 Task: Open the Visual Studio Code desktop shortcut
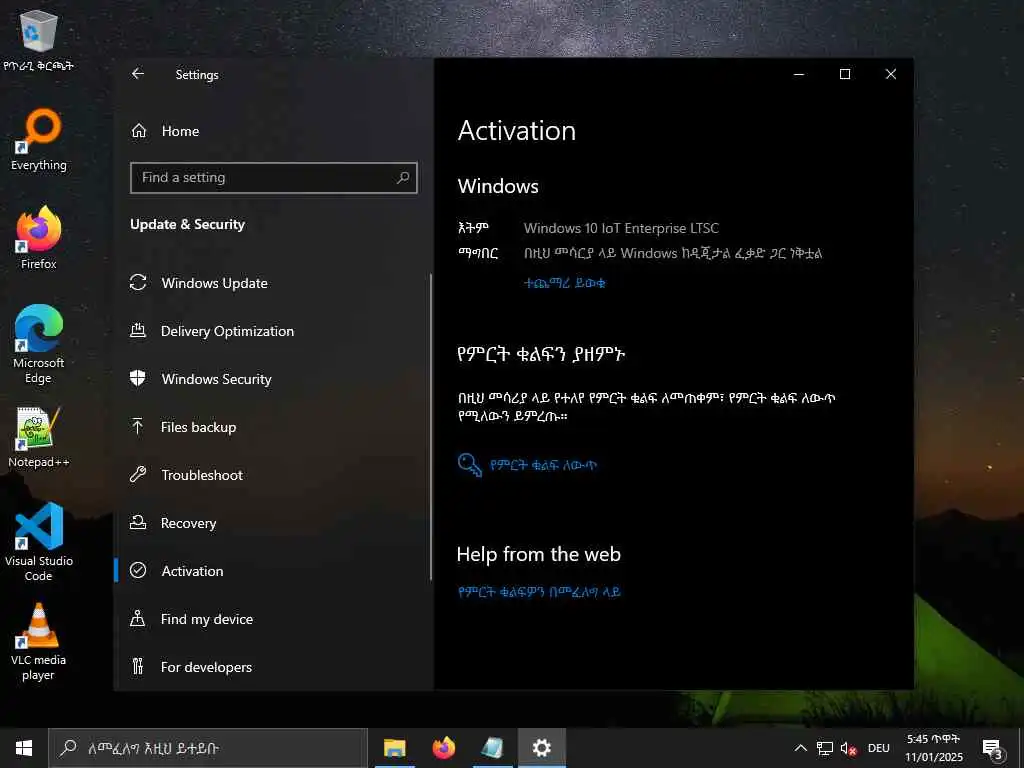39,542
